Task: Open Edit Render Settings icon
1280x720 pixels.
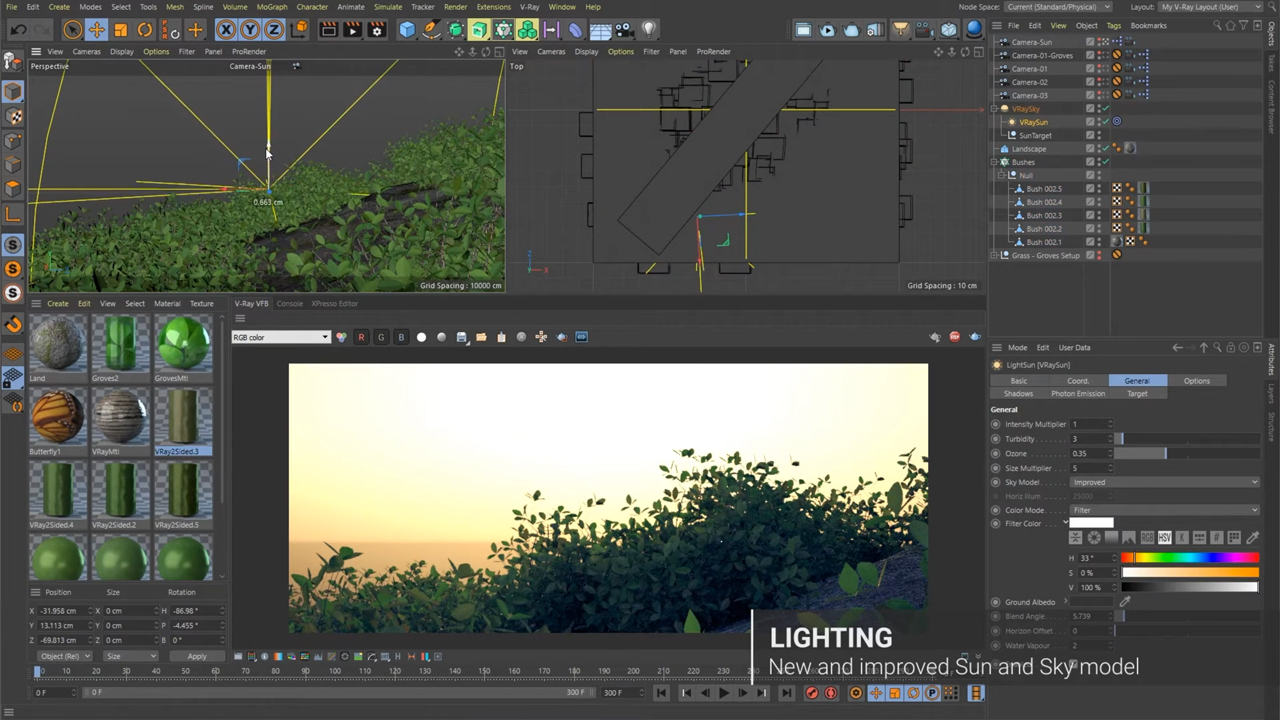Action: [376, 30]
